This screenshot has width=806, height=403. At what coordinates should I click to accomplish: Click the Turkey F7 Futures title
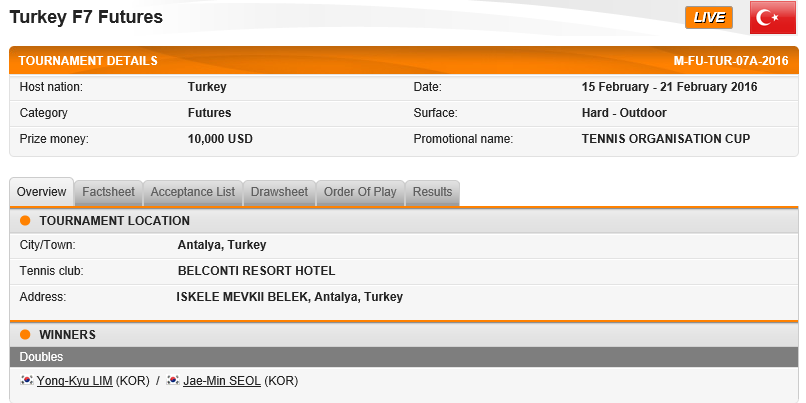click(x=86, y=17)
